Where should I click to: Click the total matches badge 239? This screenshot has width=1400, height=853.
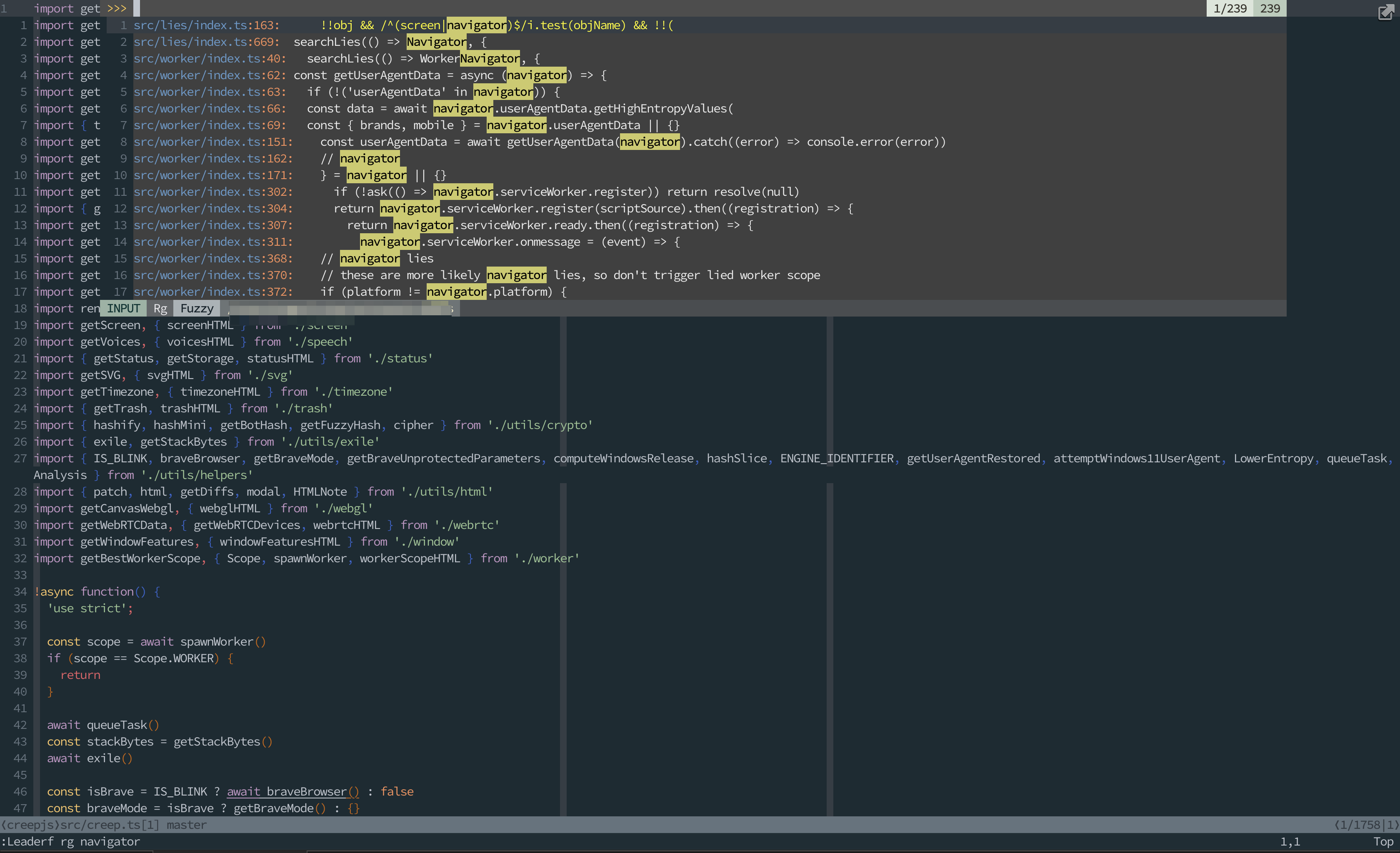pyautogui.click(x=1270, y=8)
